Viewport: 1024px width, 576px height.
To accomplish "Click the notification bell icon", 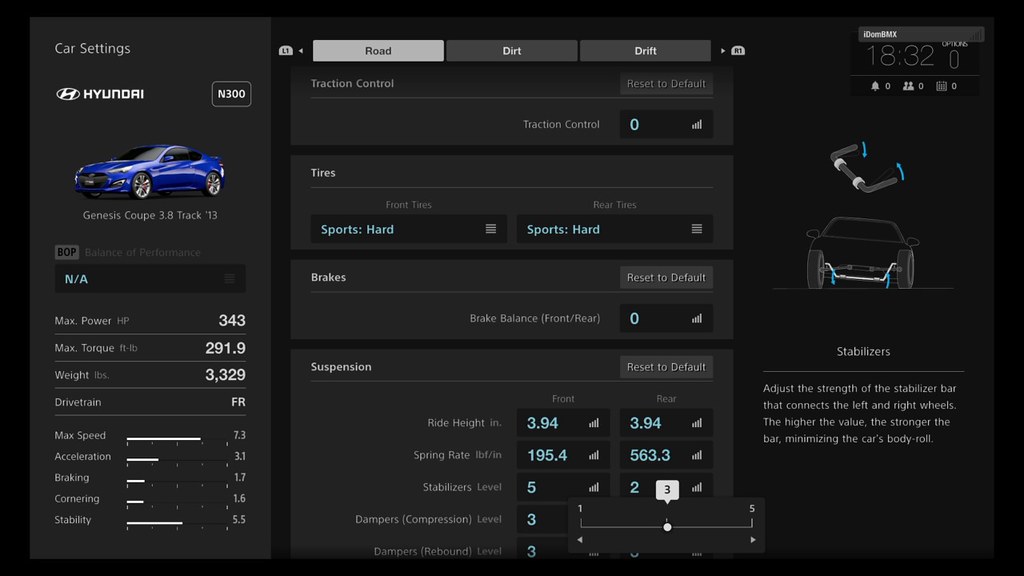I will 875,86.
